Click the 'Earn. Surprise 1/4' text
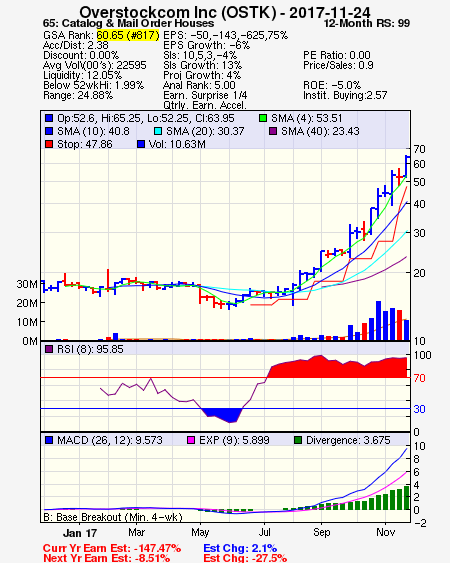The width and height of the screenshot is (450, 563). tap(205, 96)
